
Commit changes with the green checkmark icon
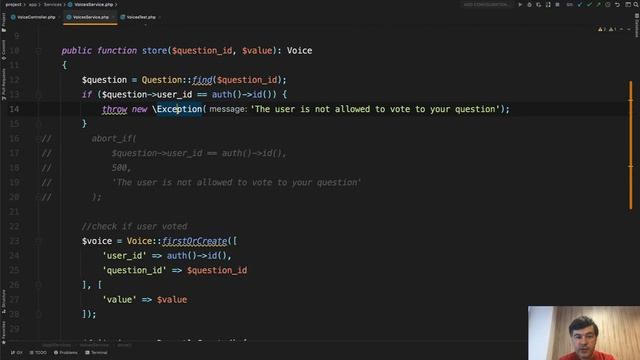point(589,4)
